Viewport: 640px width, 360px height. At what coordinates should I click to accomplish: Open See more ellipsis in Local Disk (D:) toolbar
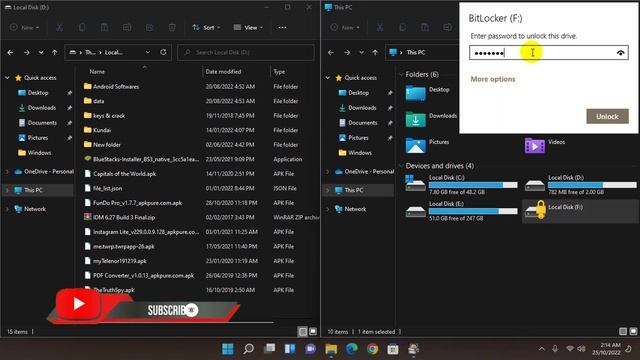click(x=282, y=27)
